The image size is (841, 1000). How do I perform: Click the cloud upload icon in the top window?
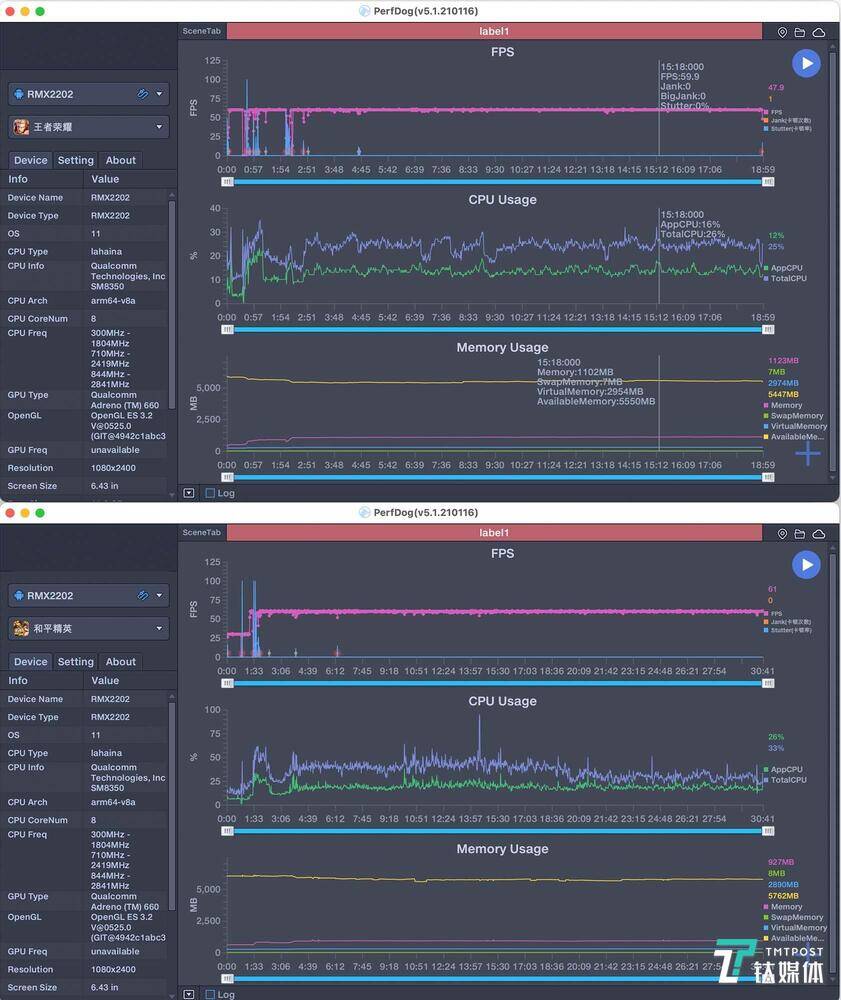tap(819, 32)
